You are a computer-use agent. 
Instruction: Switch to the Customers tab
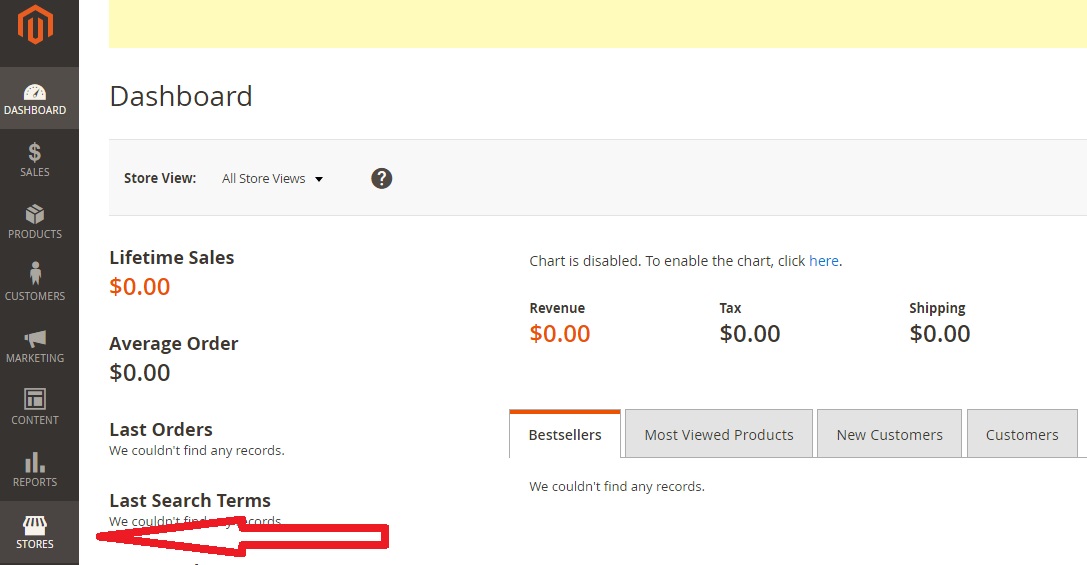pyautogui.click(x=1021, y=435)
